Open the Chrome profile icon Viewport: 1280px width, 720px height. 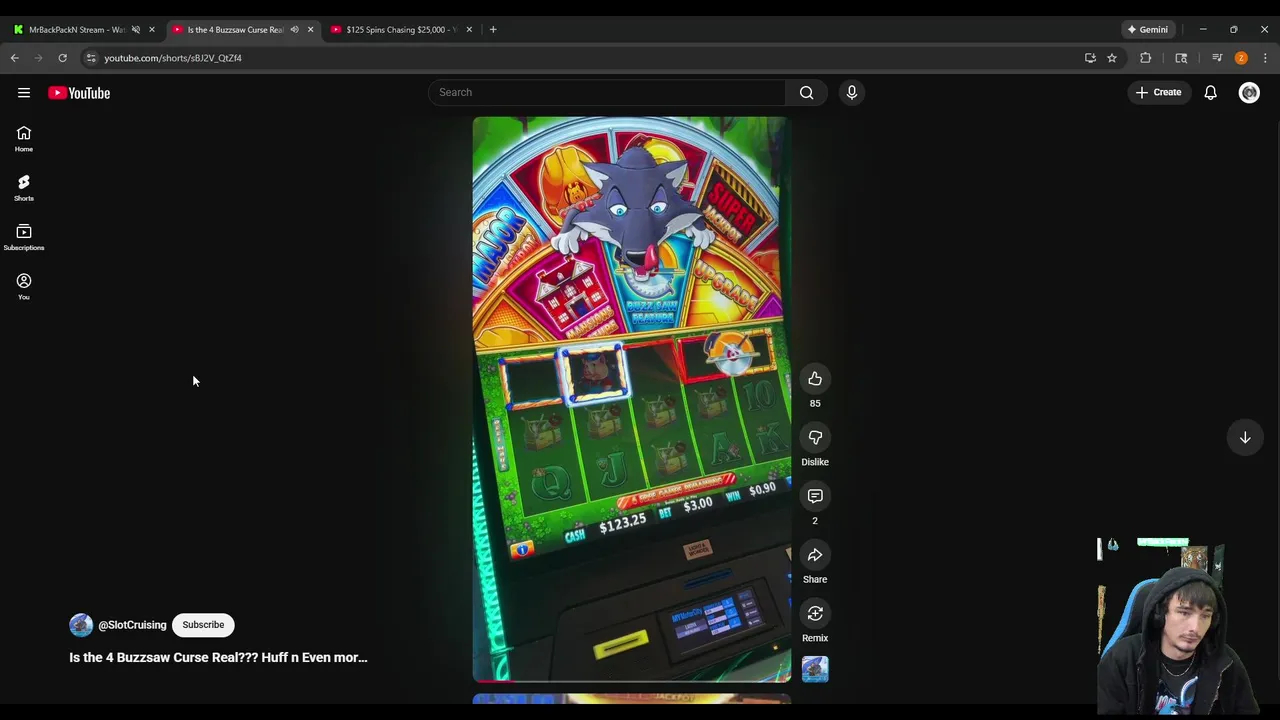(x=1241, y=58)
